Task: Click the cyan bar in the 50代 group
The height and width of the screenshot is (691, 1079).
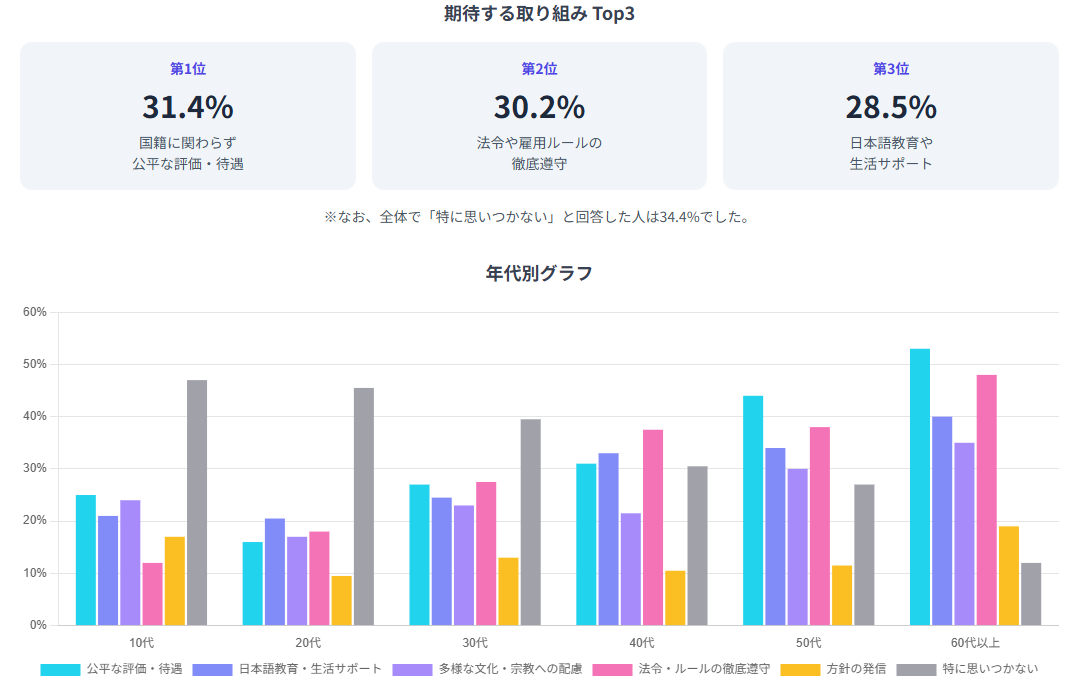Action: coord(753,510)
